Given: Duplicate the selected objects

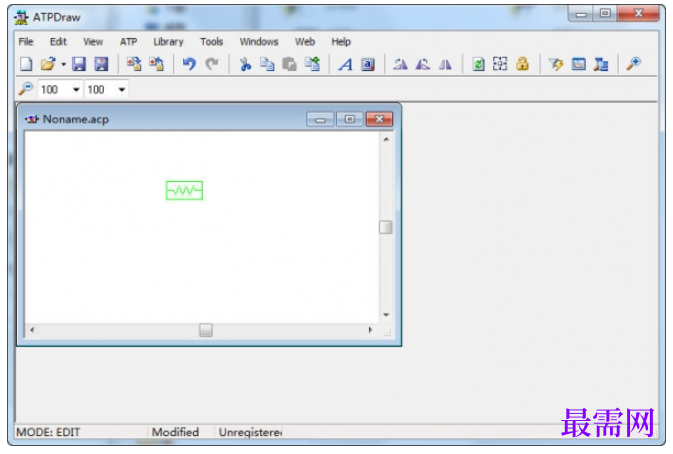Looking at the screenshot, I should point(312,64).
